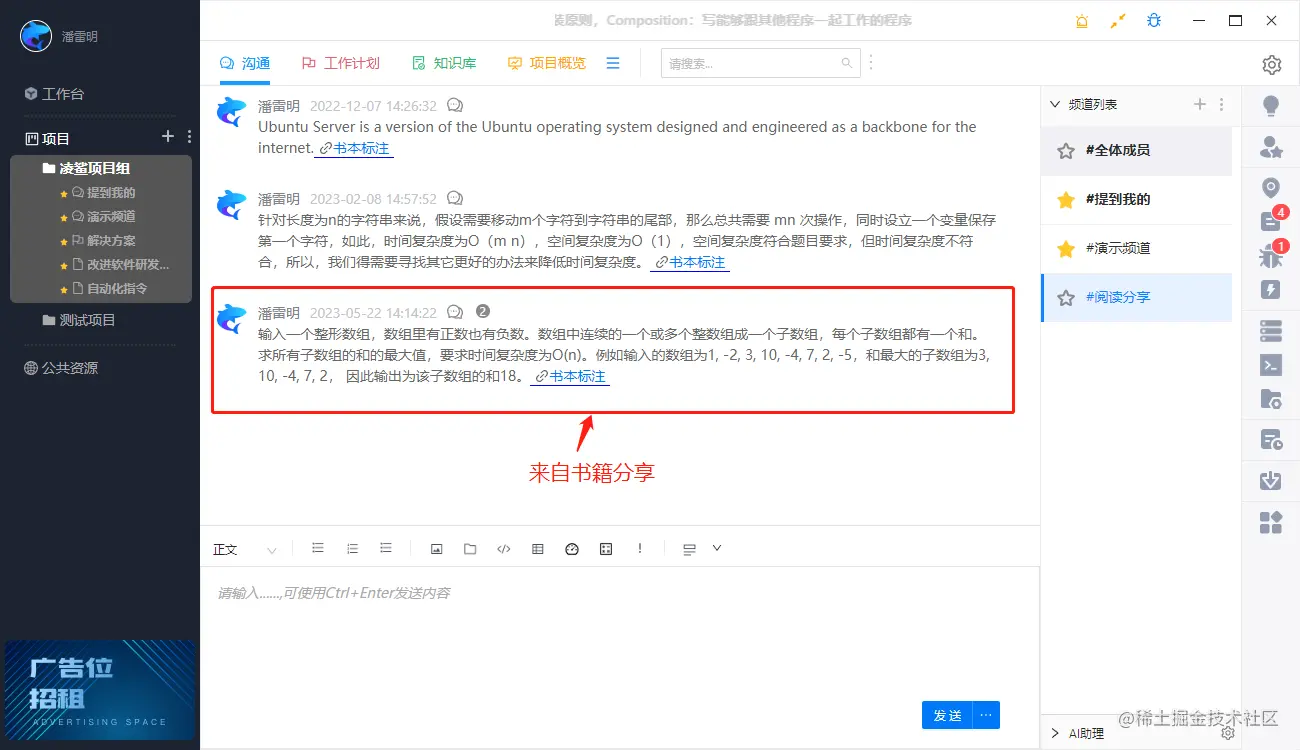Click the blue bug icon in title bar
This screenshot has height=750, width=1300.
click(1154, 20)
